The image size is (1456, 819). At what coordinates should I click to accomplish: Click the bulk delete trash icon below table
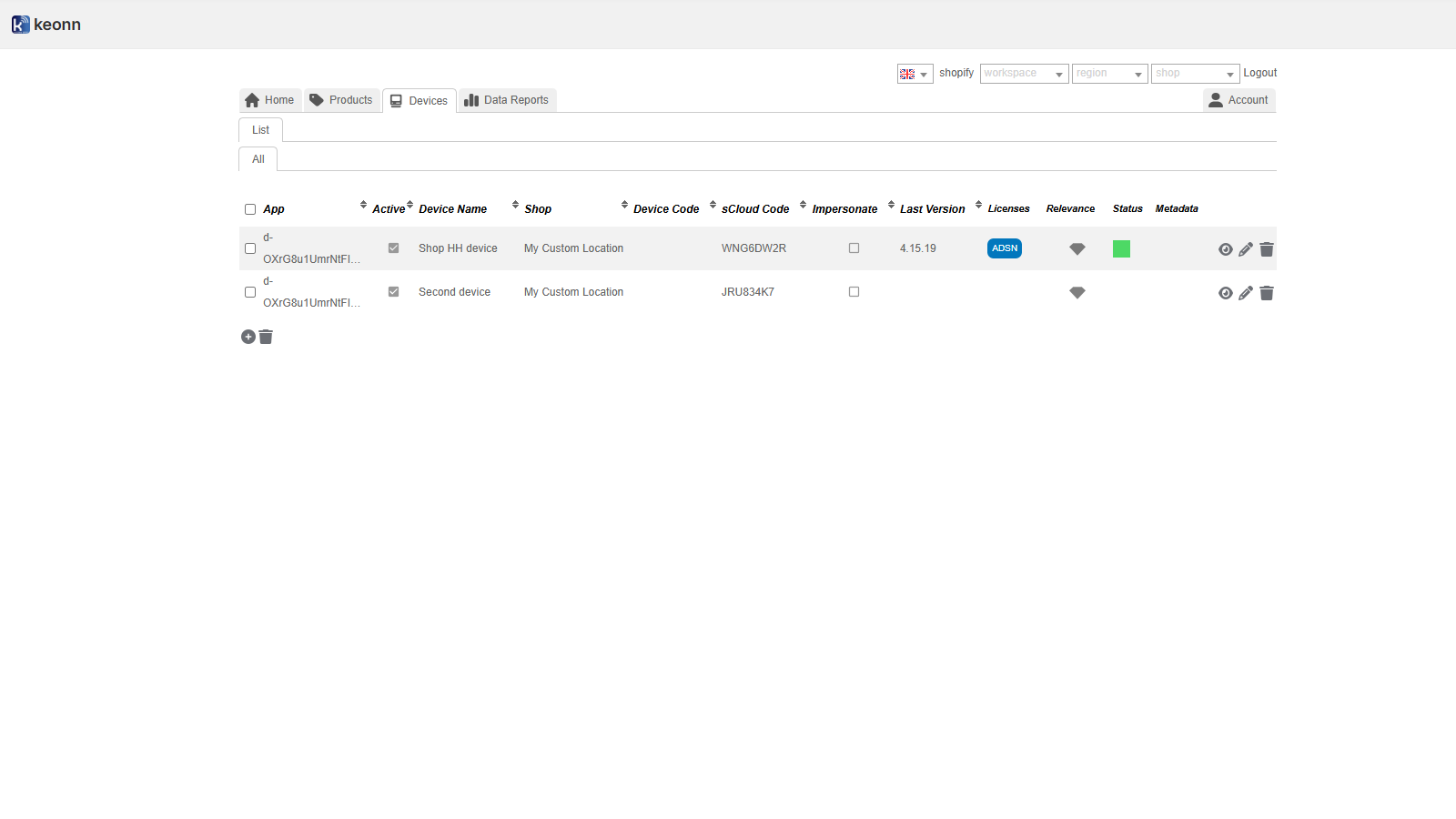coord(266,337)
